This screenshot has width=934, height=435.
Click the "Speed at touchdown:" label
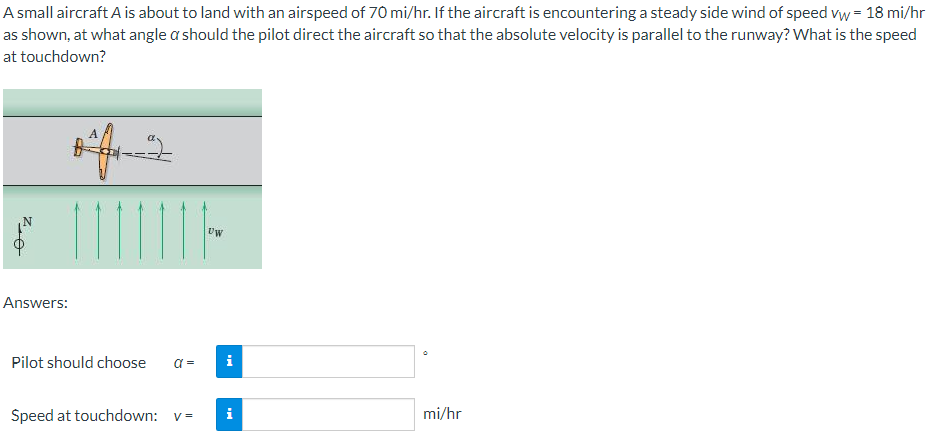[x=85, y=415]
